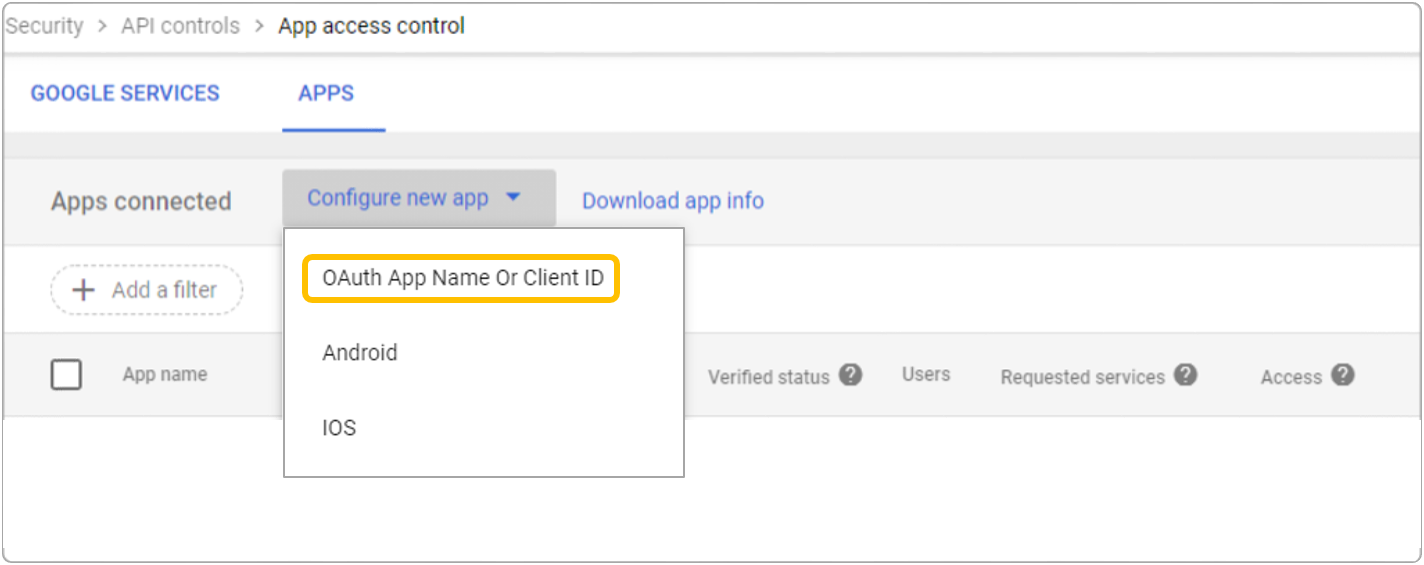Select the Apps tab
This screenshot has height=565, width=1424.
pos(326,93)
